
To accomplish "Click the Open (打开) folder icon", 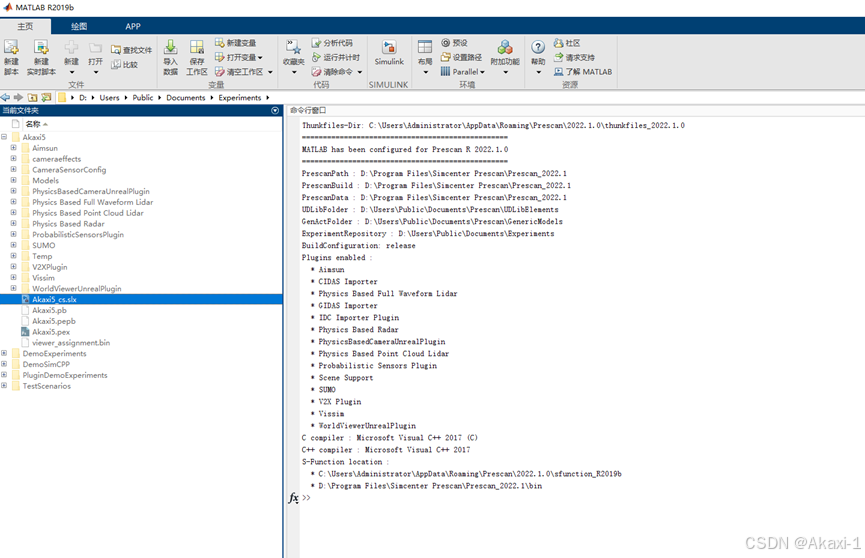I will click(95, 49).
